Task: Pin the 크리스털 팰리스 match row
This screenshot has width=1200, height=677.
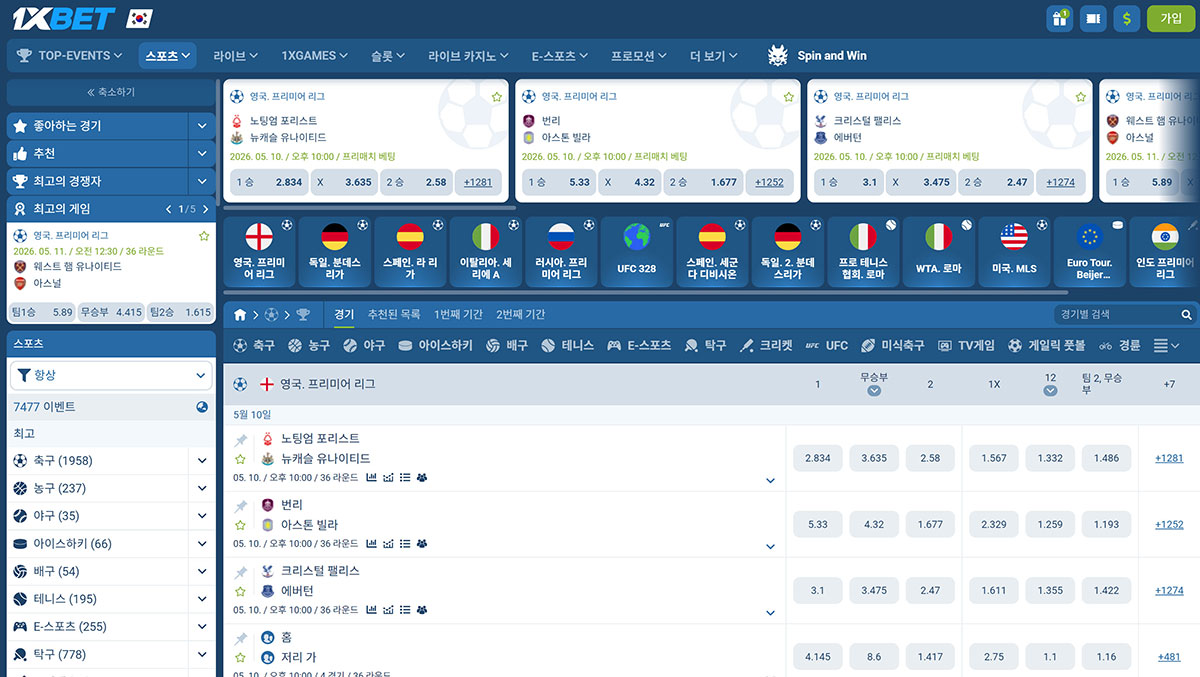Action: coord(240,572)
